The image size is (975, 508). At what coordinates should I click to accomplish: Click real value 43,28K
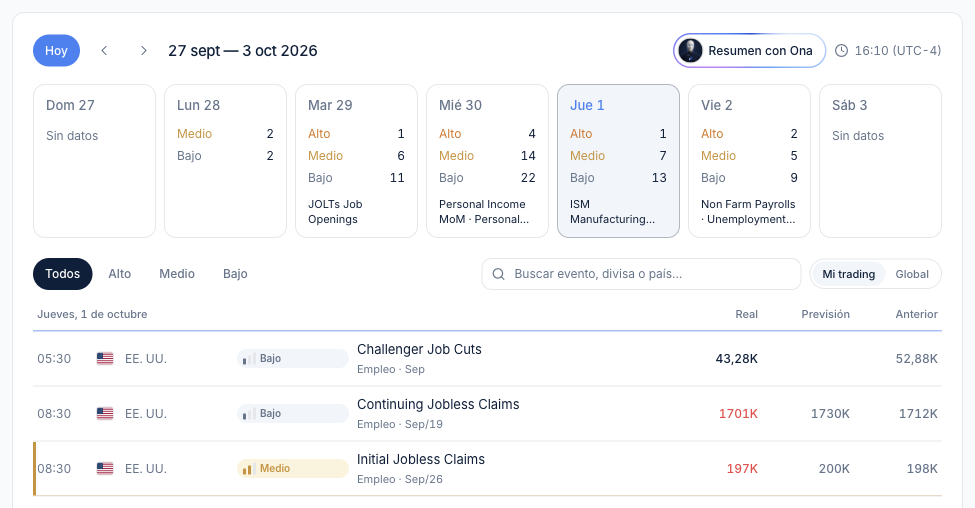[736, 359]
